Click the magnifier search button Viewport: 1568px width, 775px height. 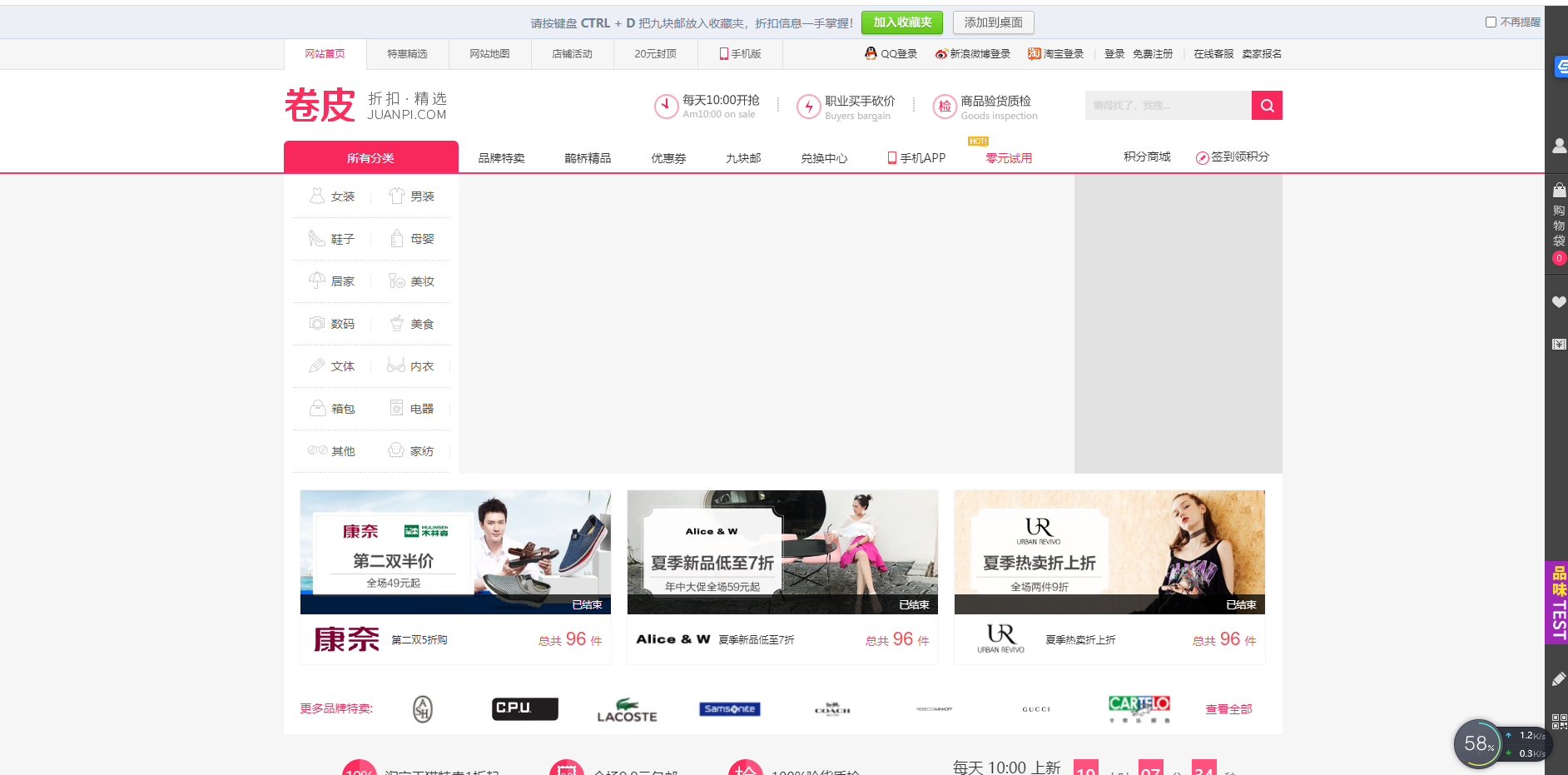(1267, 106)
